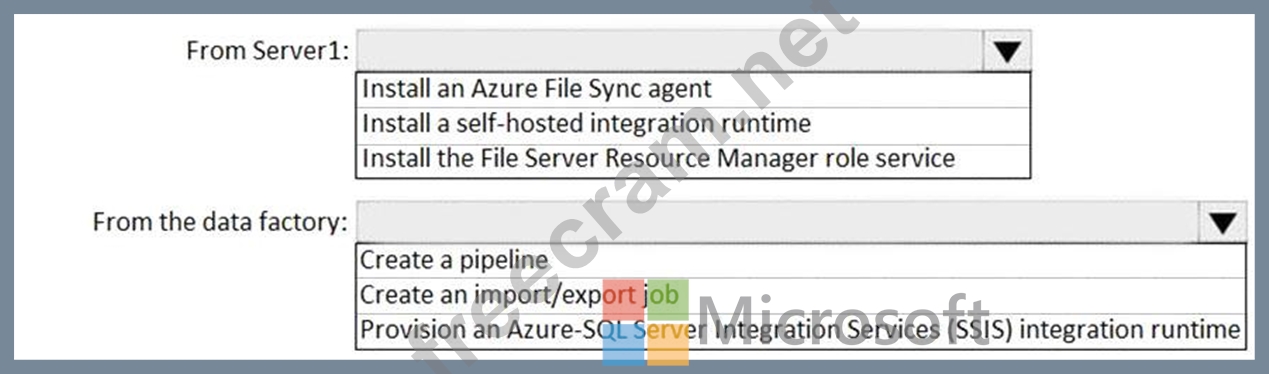Click the From the data factory label

click(220, 222)
